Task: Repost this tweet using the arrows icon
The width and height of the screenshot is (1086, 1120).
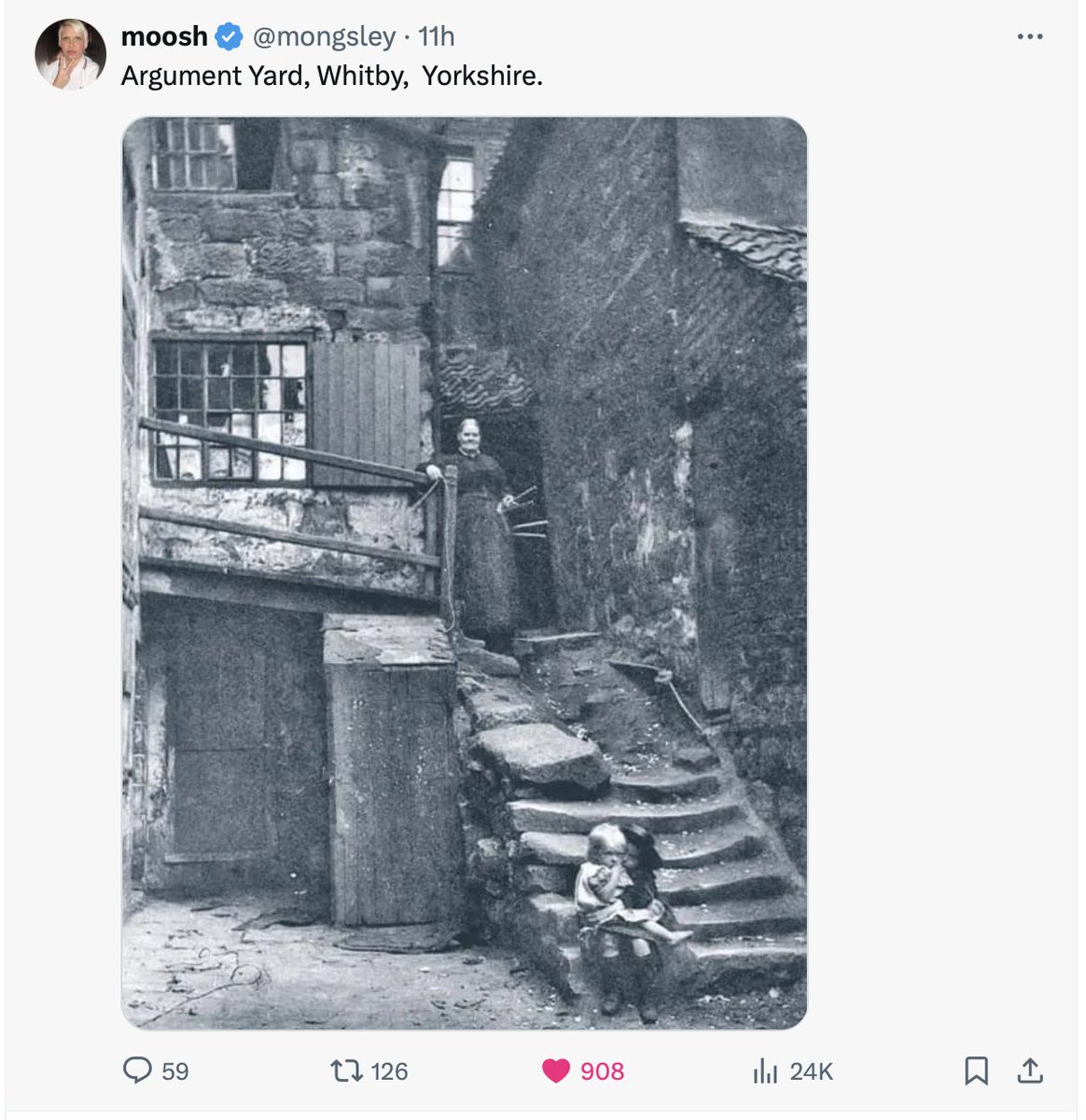Action: point(348,1070)
